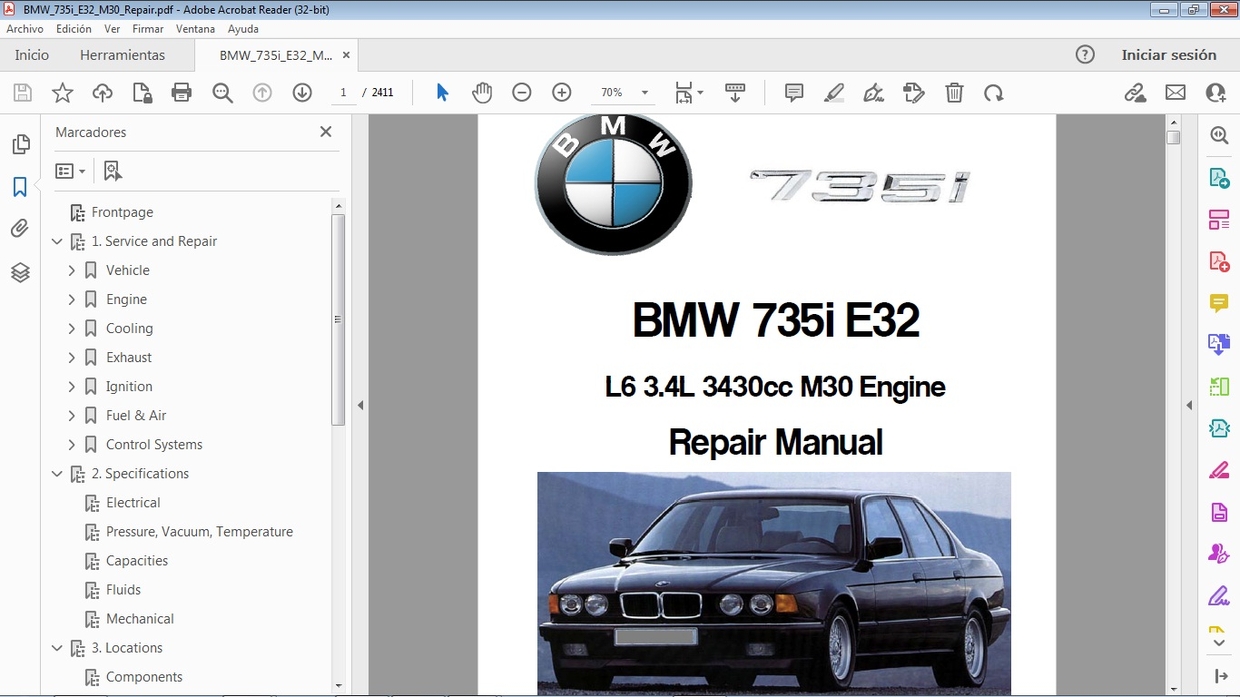Viewport: 1240px width, 697px height.
Task: Open the page thumbnails panel
Action: 20,145
